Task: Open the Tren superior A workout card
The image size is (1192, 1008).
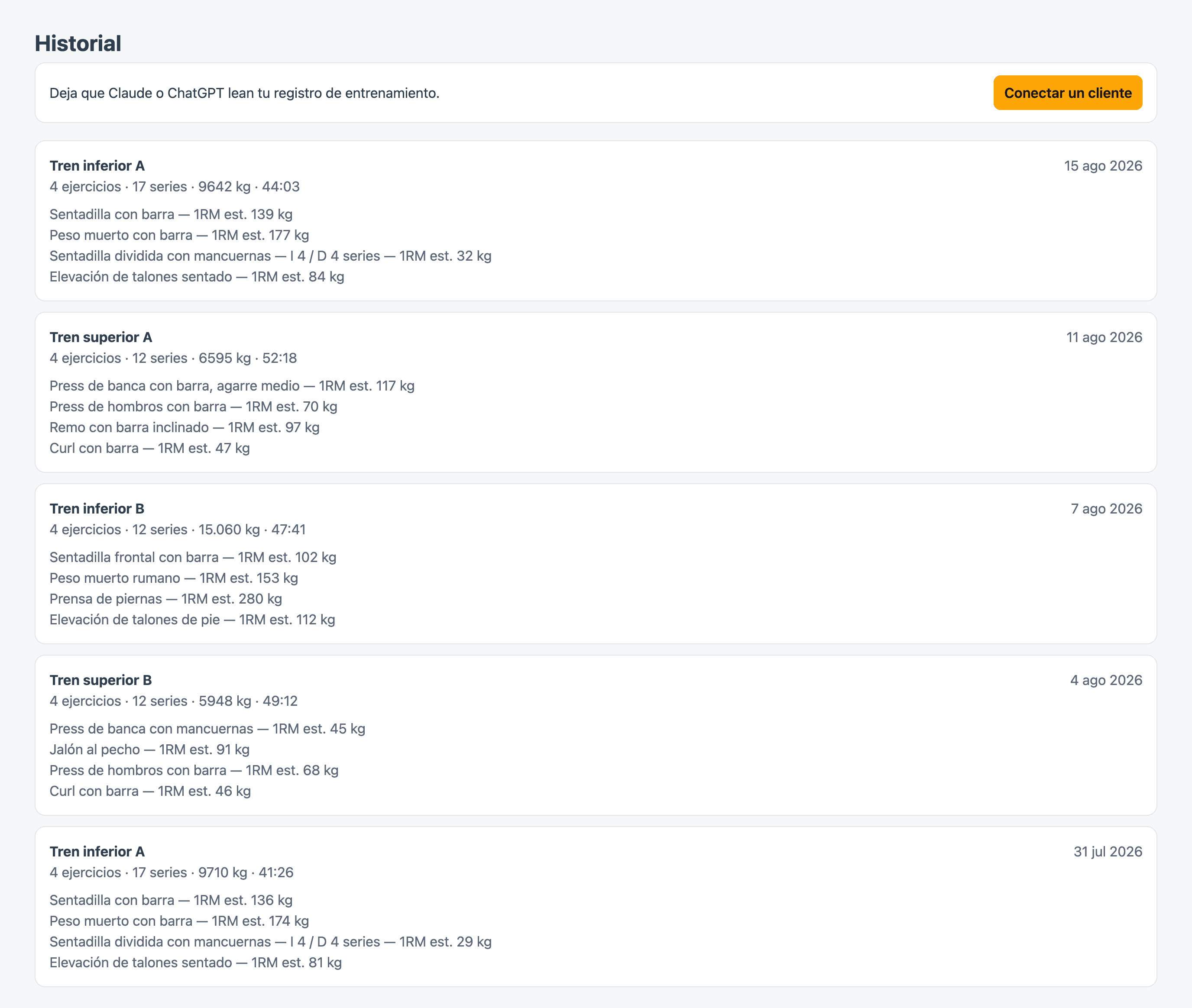Action: pos(596,392)
